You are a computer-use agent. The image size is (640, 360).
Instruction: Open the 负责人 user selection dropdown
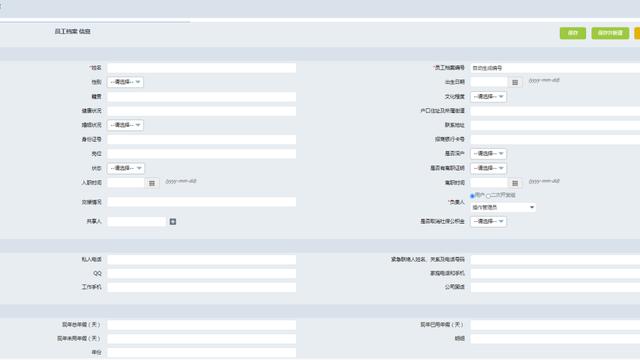click(503, 207)
